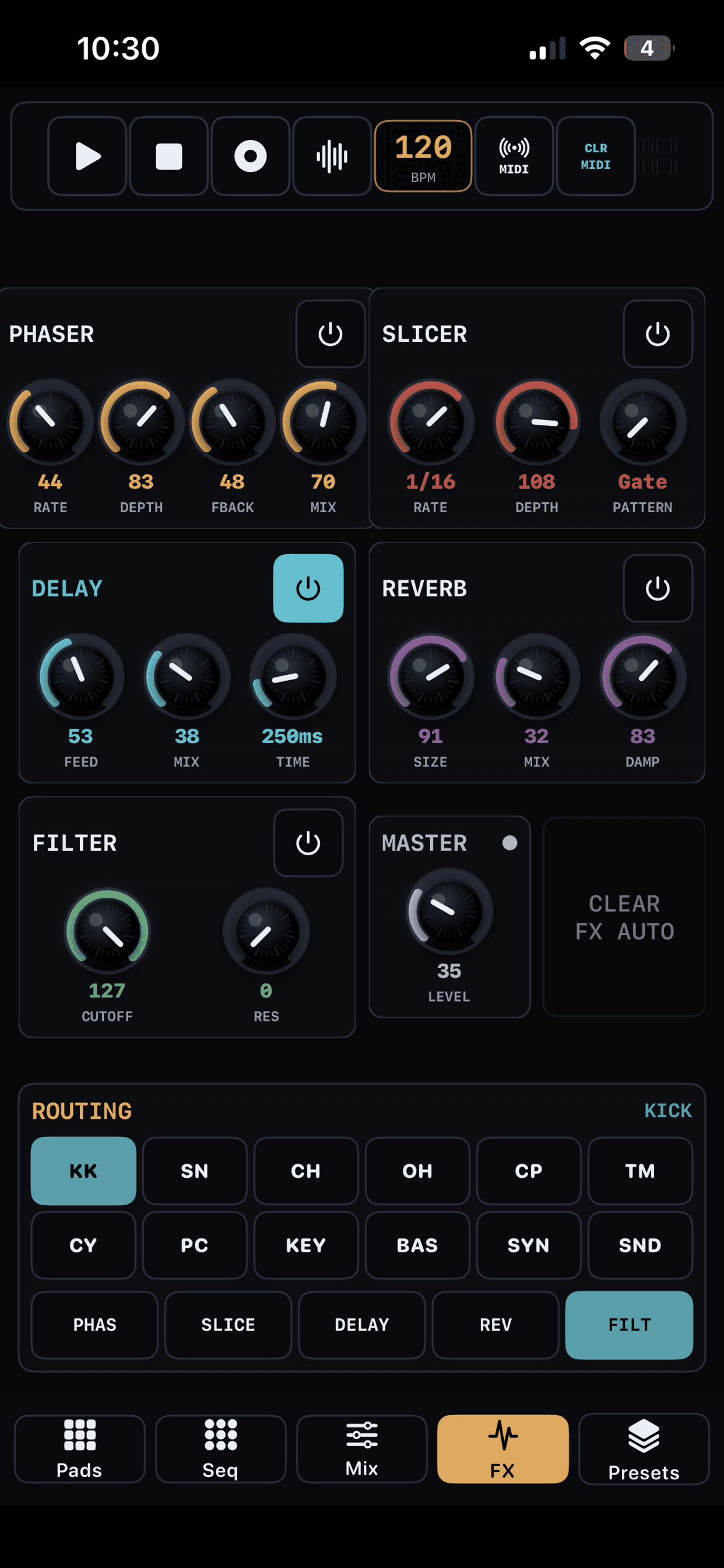Tap the 1/16 slicer rate value
Viewport: 724px width, 1568px height.
coord(430,482)
